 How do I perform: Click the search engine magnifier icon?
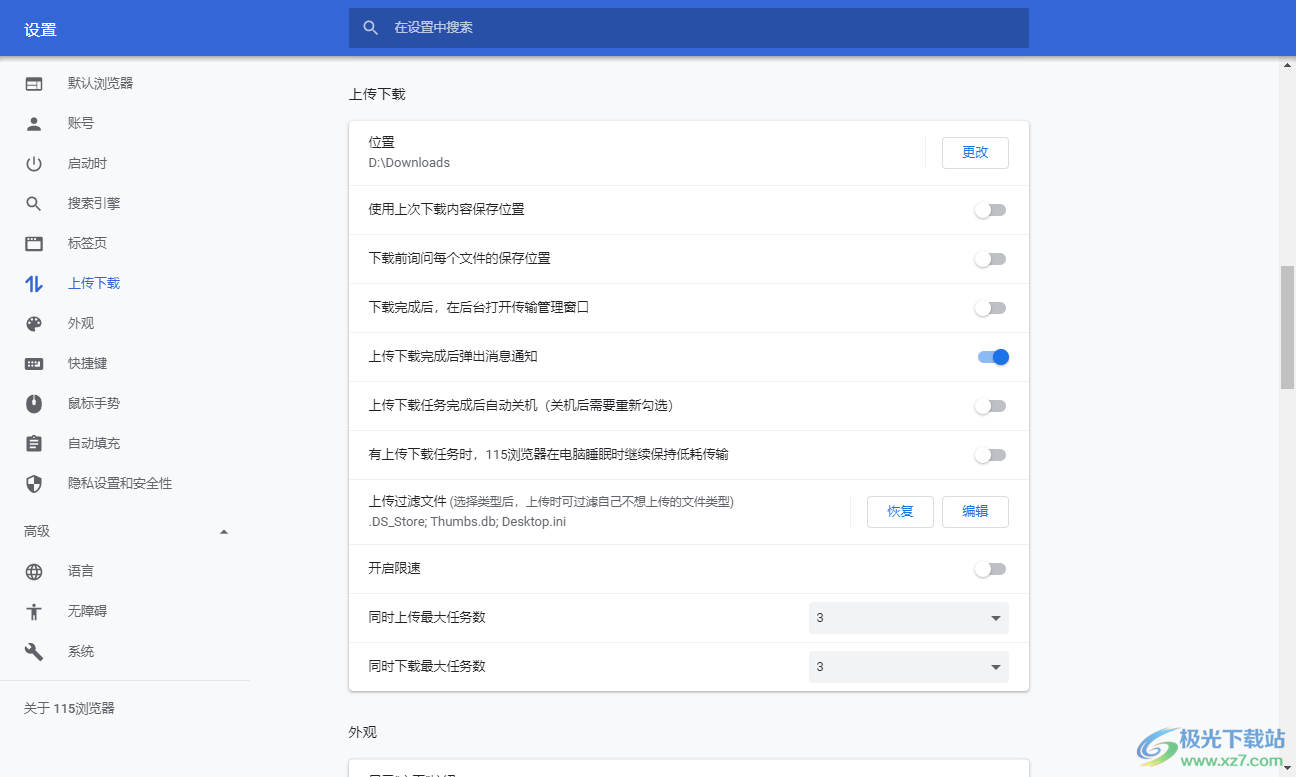[34, 203]
